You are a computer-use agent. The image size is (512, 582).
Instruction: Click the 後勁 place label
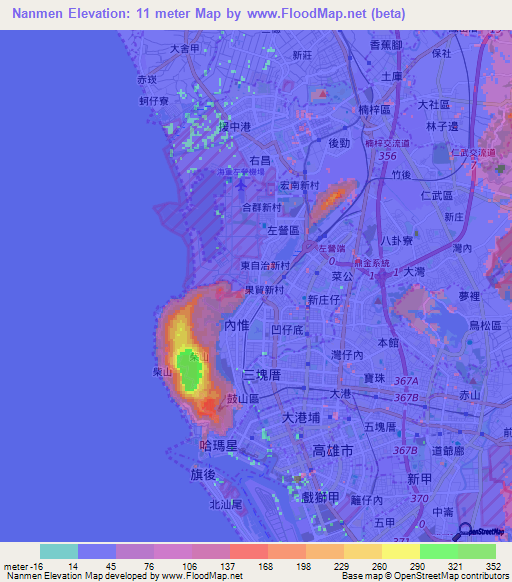click(x=339, y=143)
